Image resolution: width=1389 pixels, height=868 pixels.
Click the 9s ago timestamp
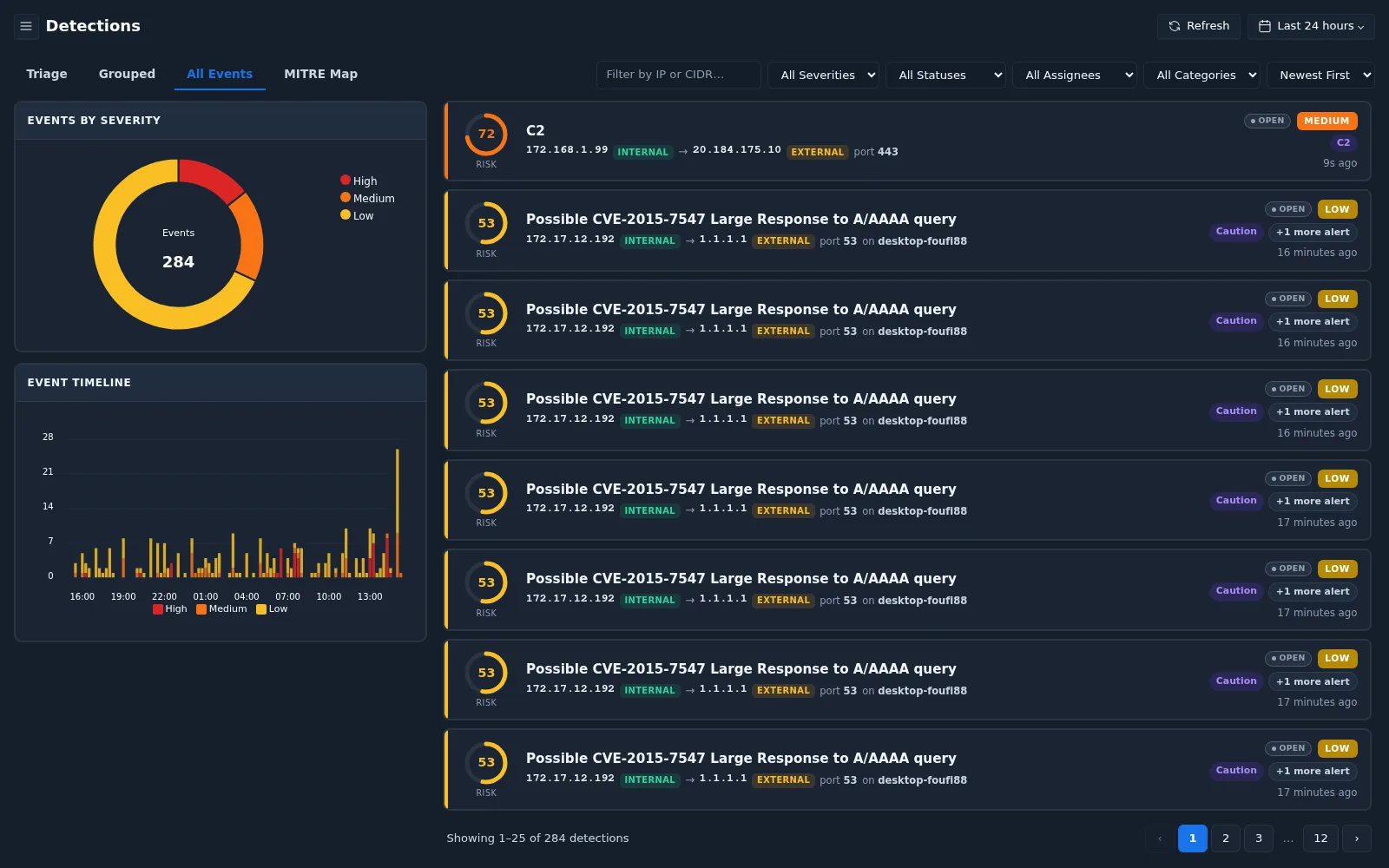point(1340,163)
